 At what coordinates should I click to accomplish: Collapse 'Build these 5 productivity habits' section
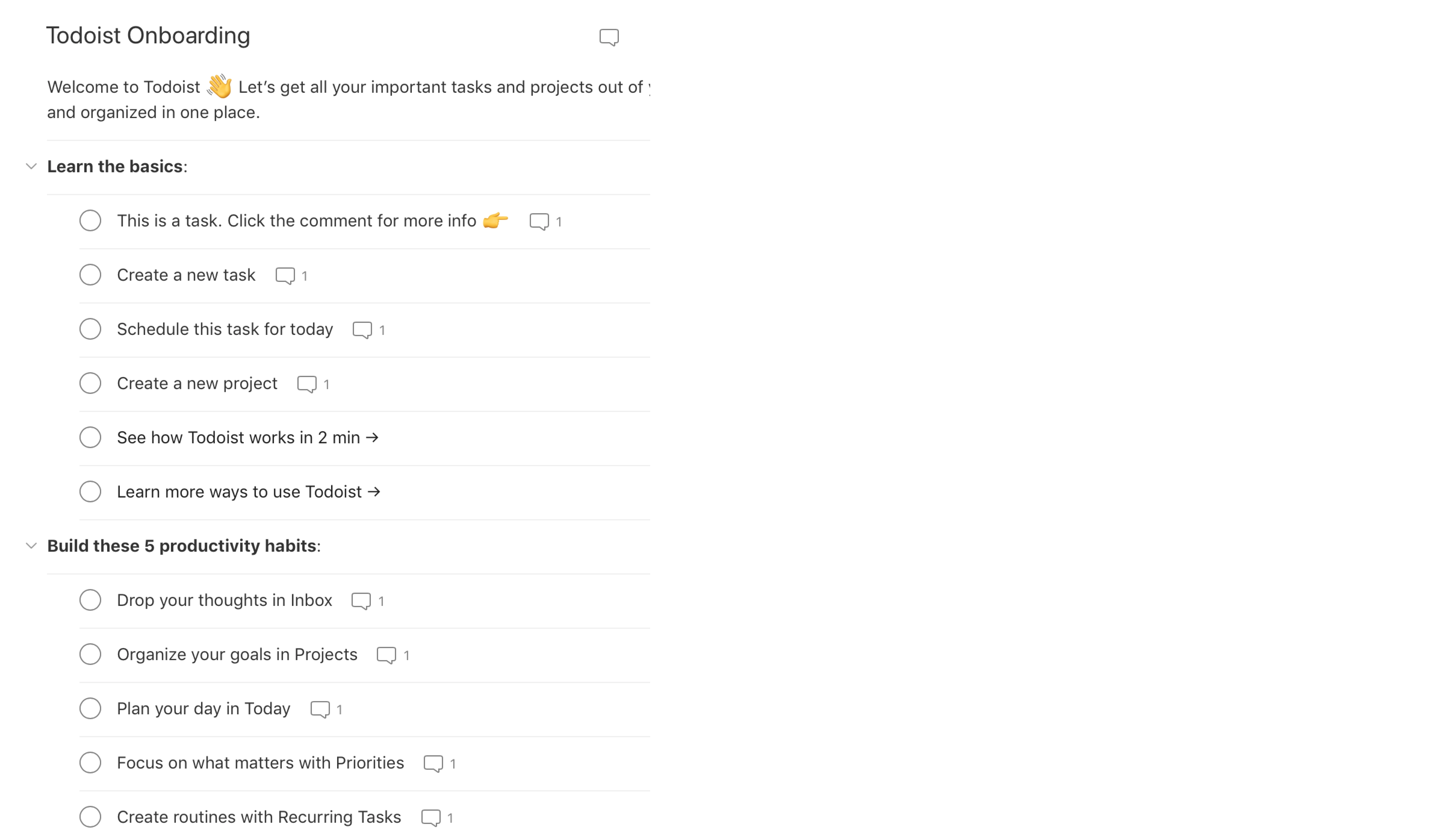(x=32, y=546)
